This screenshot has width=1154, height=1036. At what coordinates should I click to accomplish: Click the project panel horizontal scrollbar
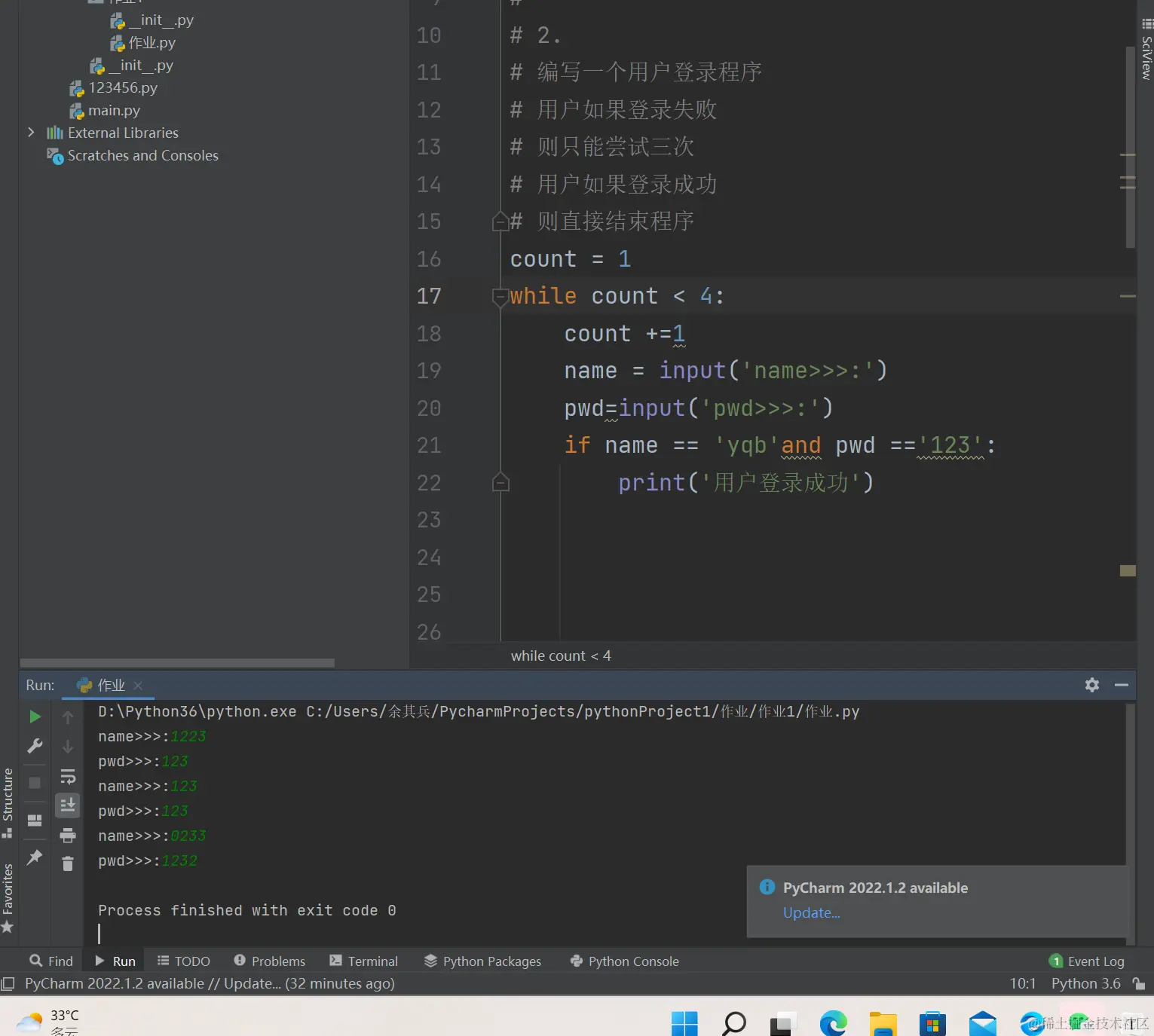point(177,663)
